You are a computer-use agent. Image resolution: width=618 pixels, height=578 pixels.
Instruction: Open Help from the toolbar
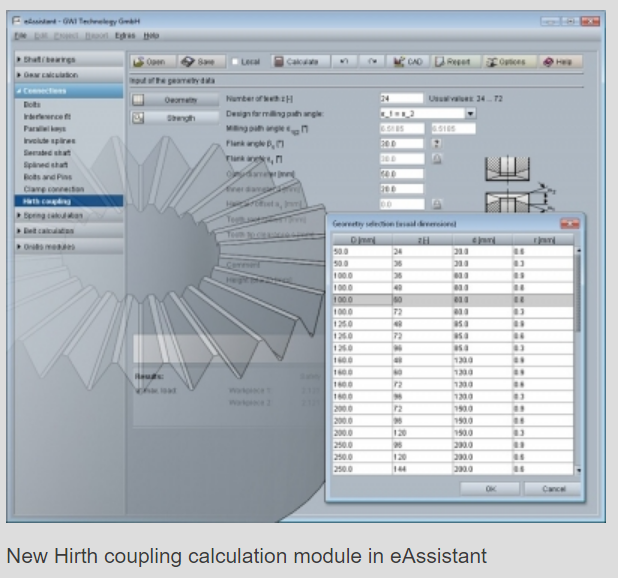(558, 61)
